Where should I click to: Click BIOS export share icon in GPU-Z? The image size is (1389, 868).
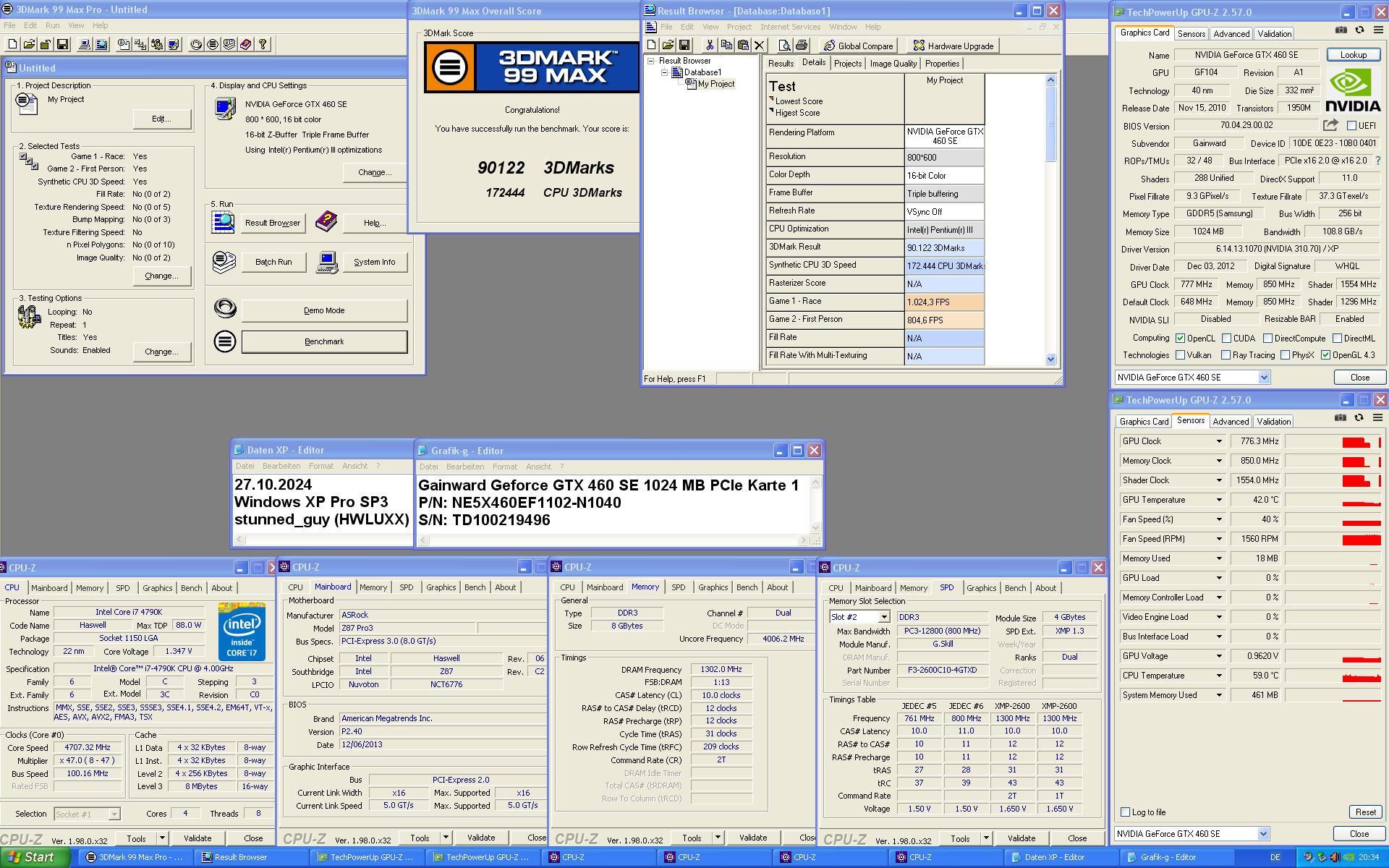click(1330, 125)
